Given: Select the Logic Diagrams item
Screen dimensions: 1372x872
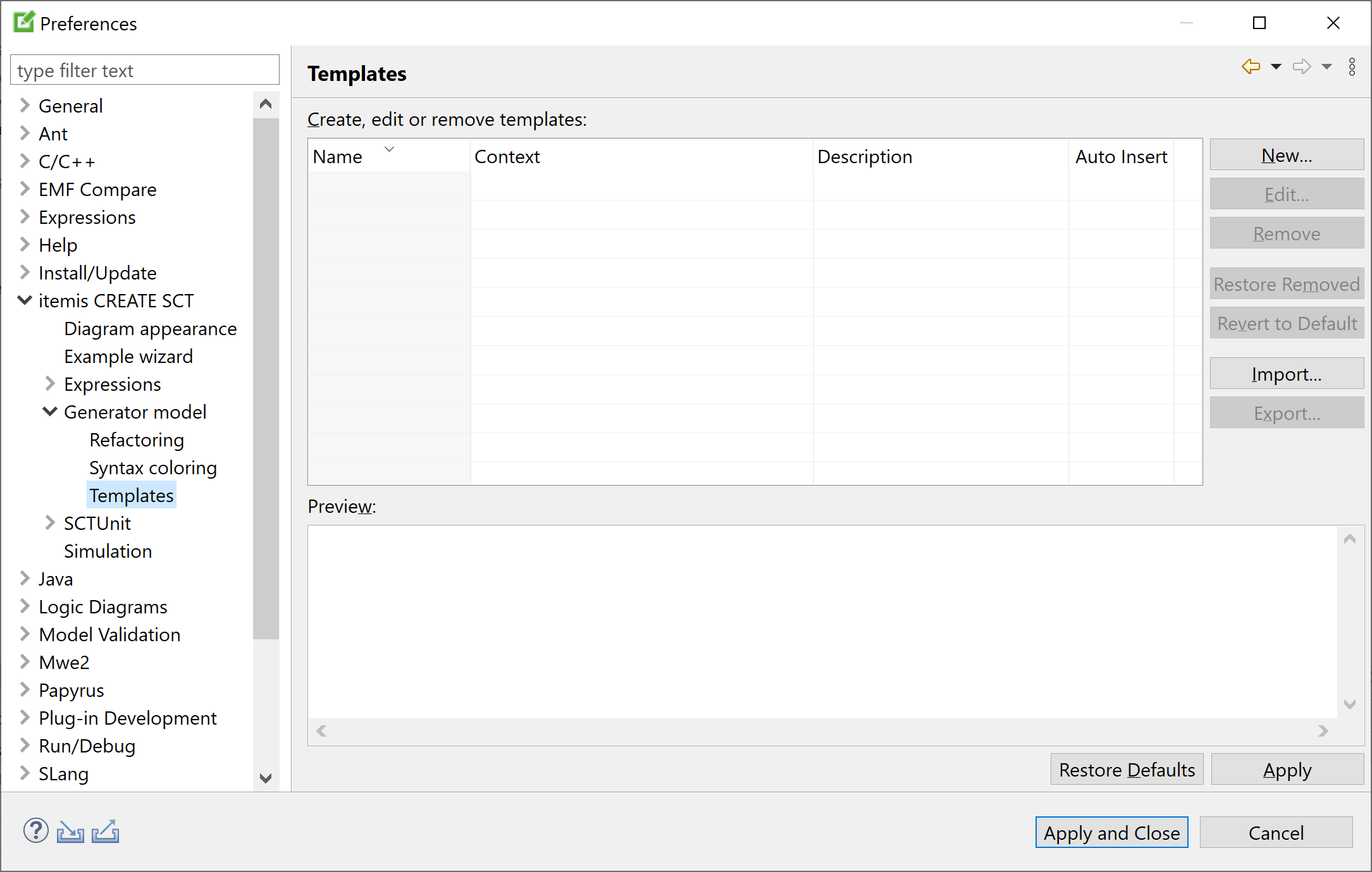Looking at the screenshot, I should (x=103, y=607).
